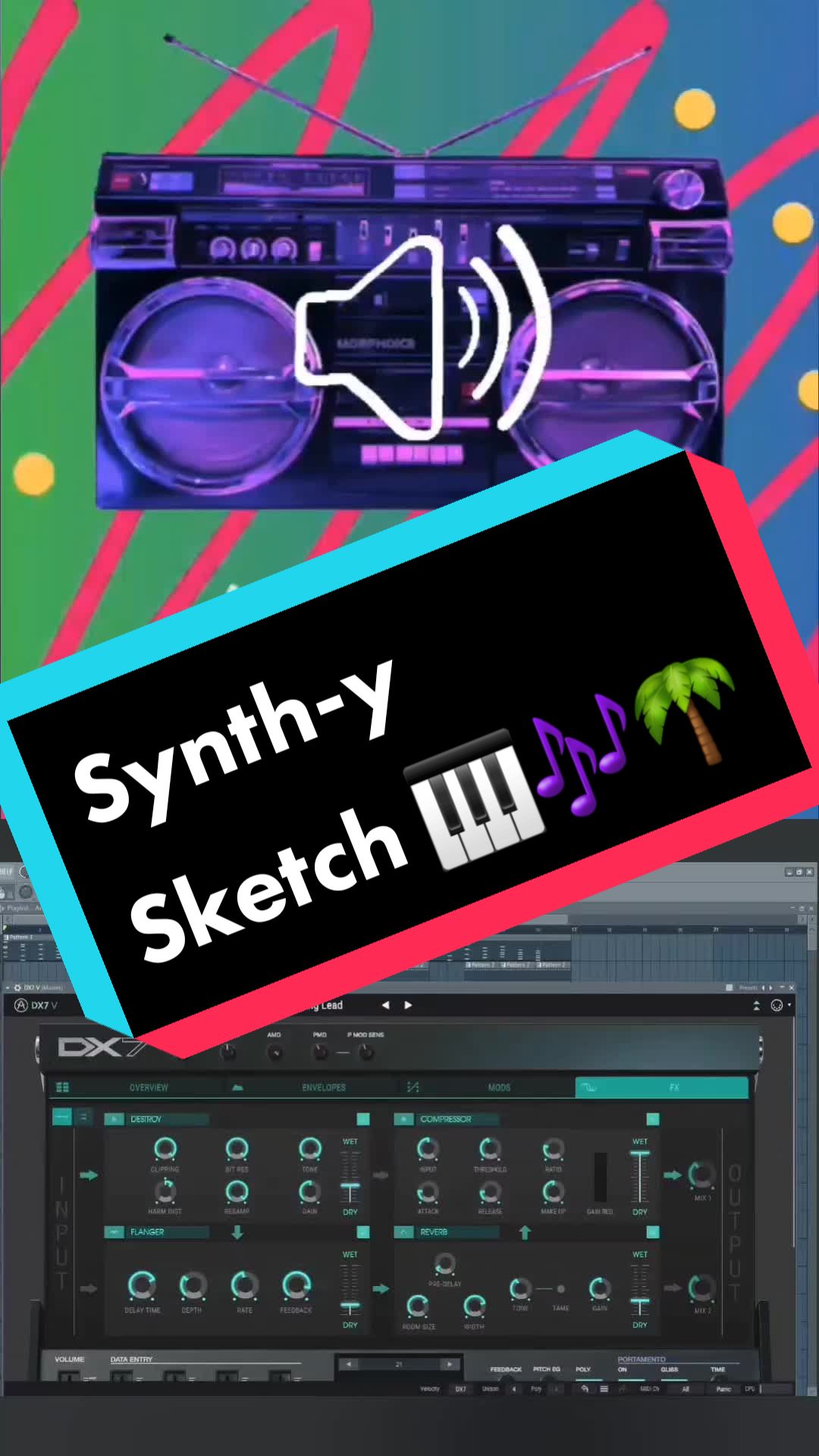The image size is (819, 1456).
Task: Click the Harm Dist knob
Action: click(165, 1191)
